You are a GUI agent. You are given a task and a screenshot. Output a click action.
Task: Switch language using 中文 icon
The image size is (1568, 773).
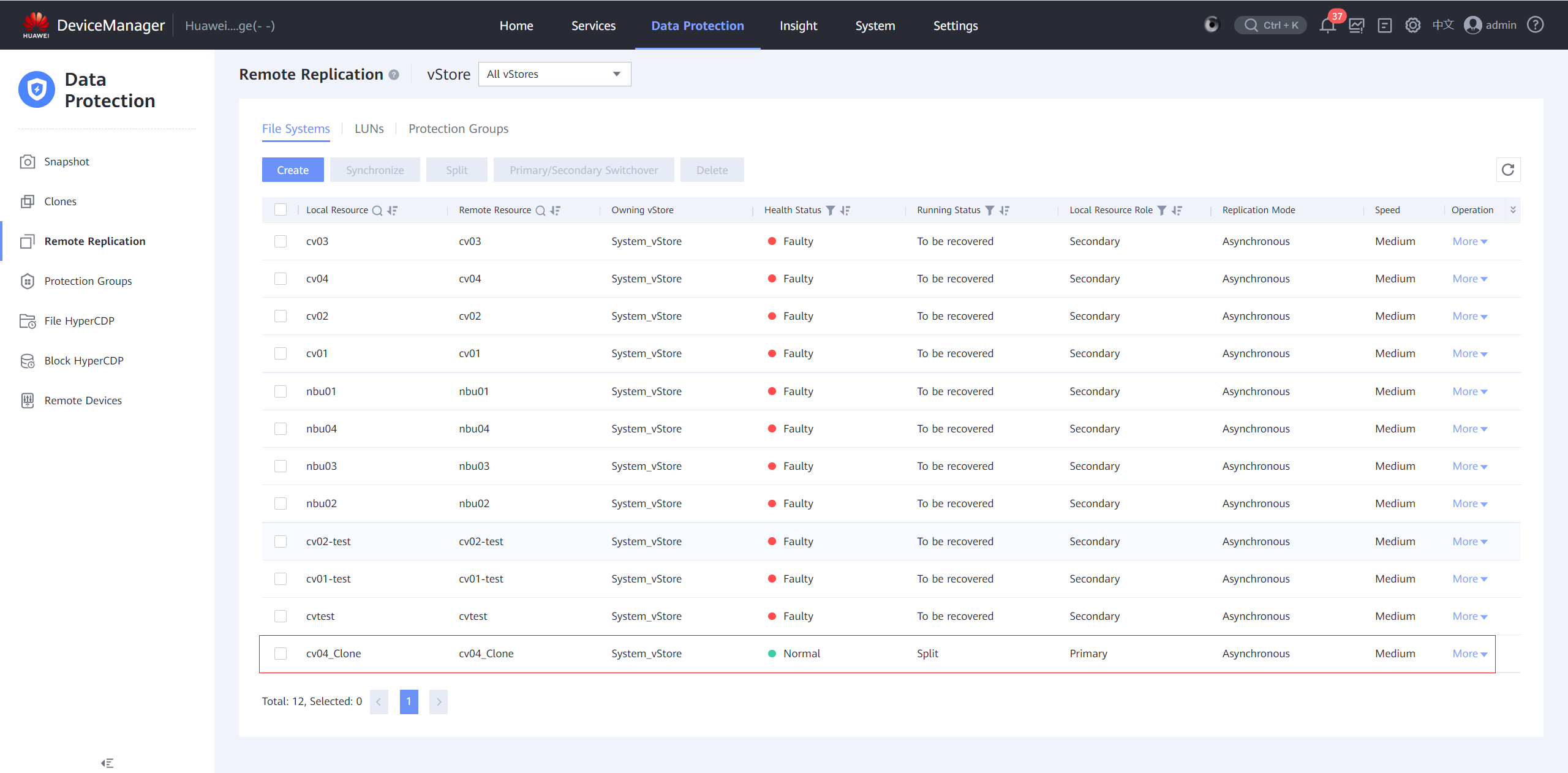(x=1442, y=25)
